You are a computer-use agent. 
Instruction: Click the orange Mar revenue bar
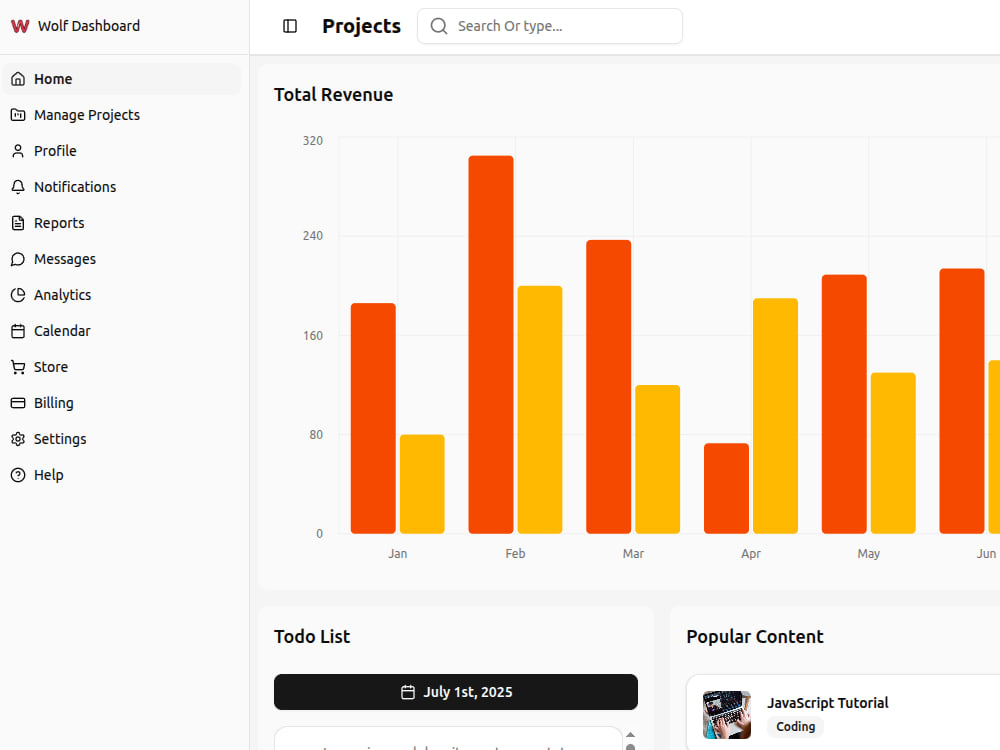pyautogui.click(x=608, y=386)
